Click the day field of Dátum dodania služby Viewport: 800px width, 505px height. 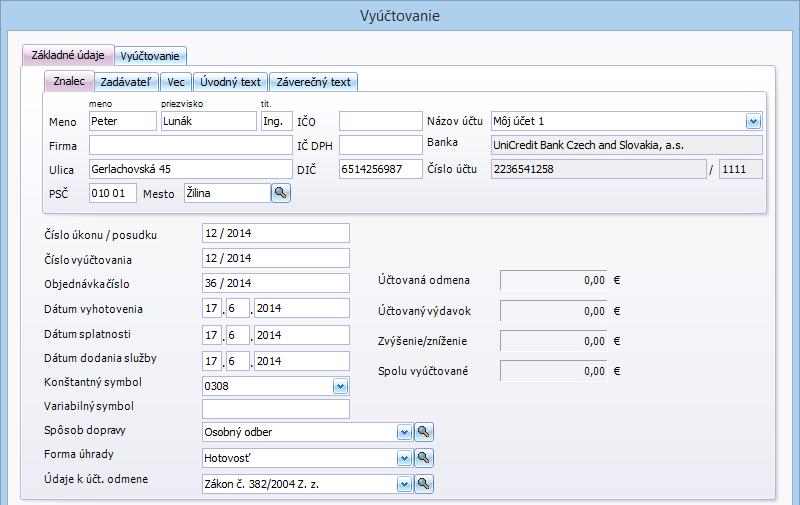click(x=212, y=361)
